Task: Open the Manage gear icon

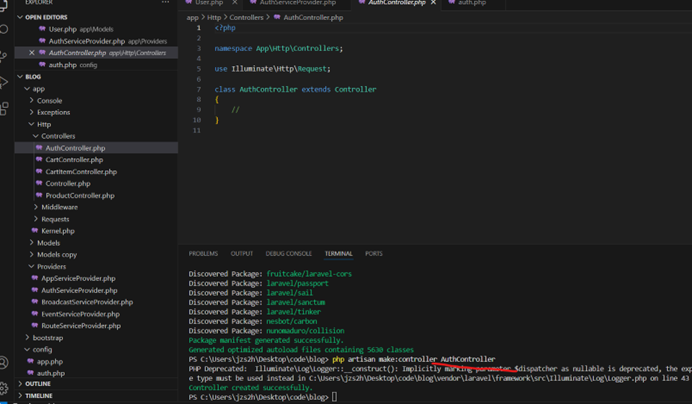Action: point(4,389)
